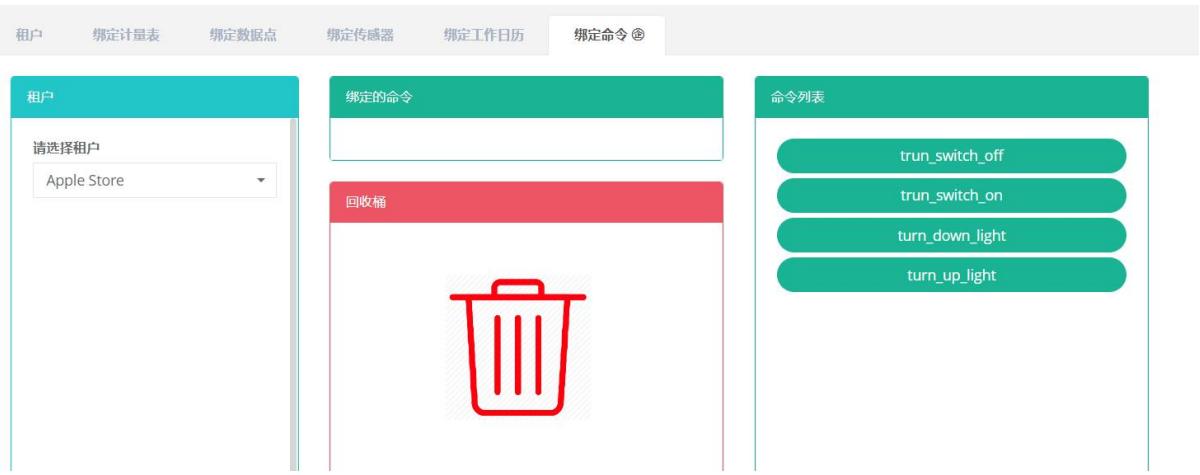Select the trun_switch_on command
The height and width of the screenshot is (475, 1200).
tap(951, 196)
